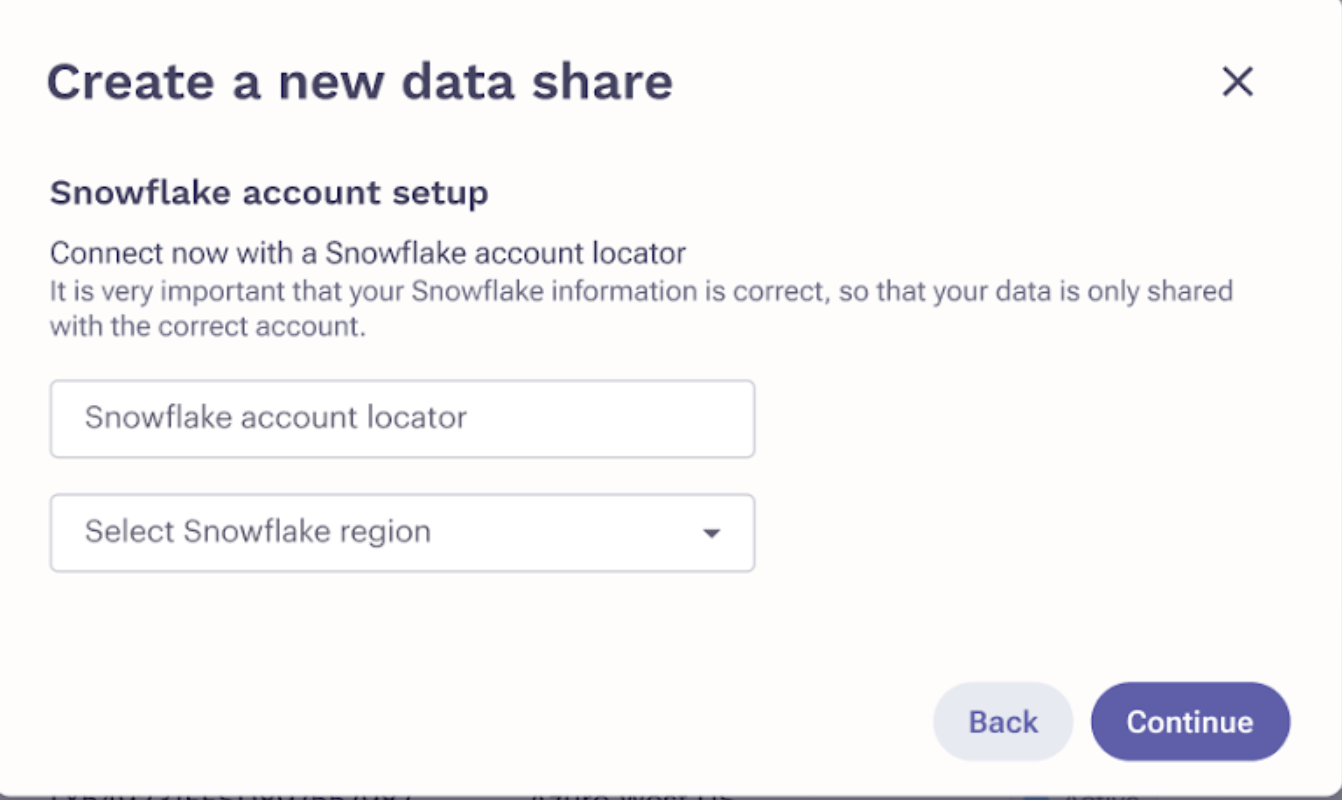Viewport: 1342px width, 800px height.
Task: Click the purple Continue button
Action: (1190, 722)
